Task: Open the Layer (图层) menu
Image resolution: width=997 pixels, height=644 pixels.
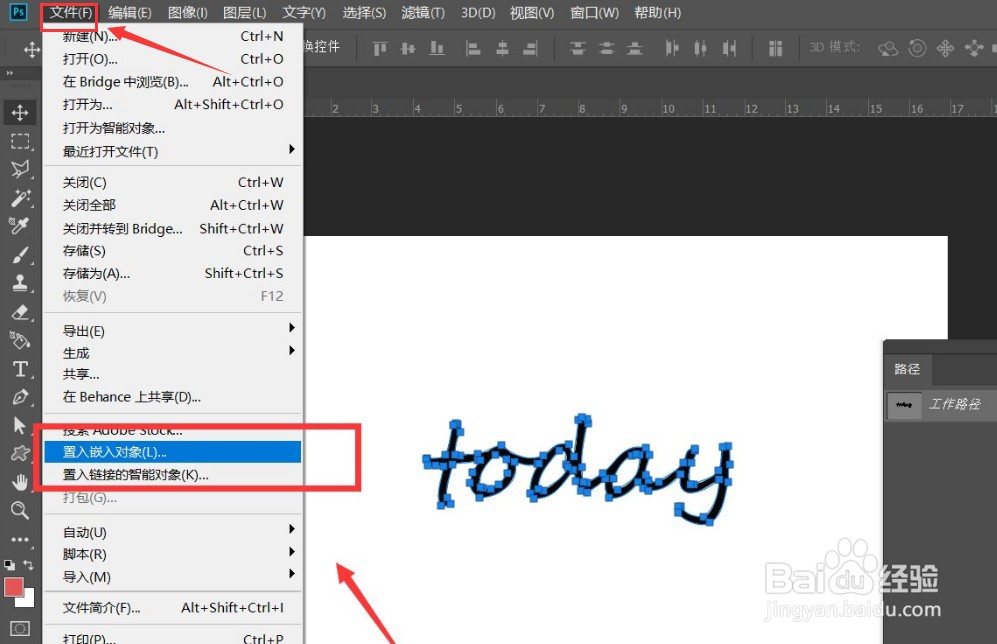Action: [245, 13]
